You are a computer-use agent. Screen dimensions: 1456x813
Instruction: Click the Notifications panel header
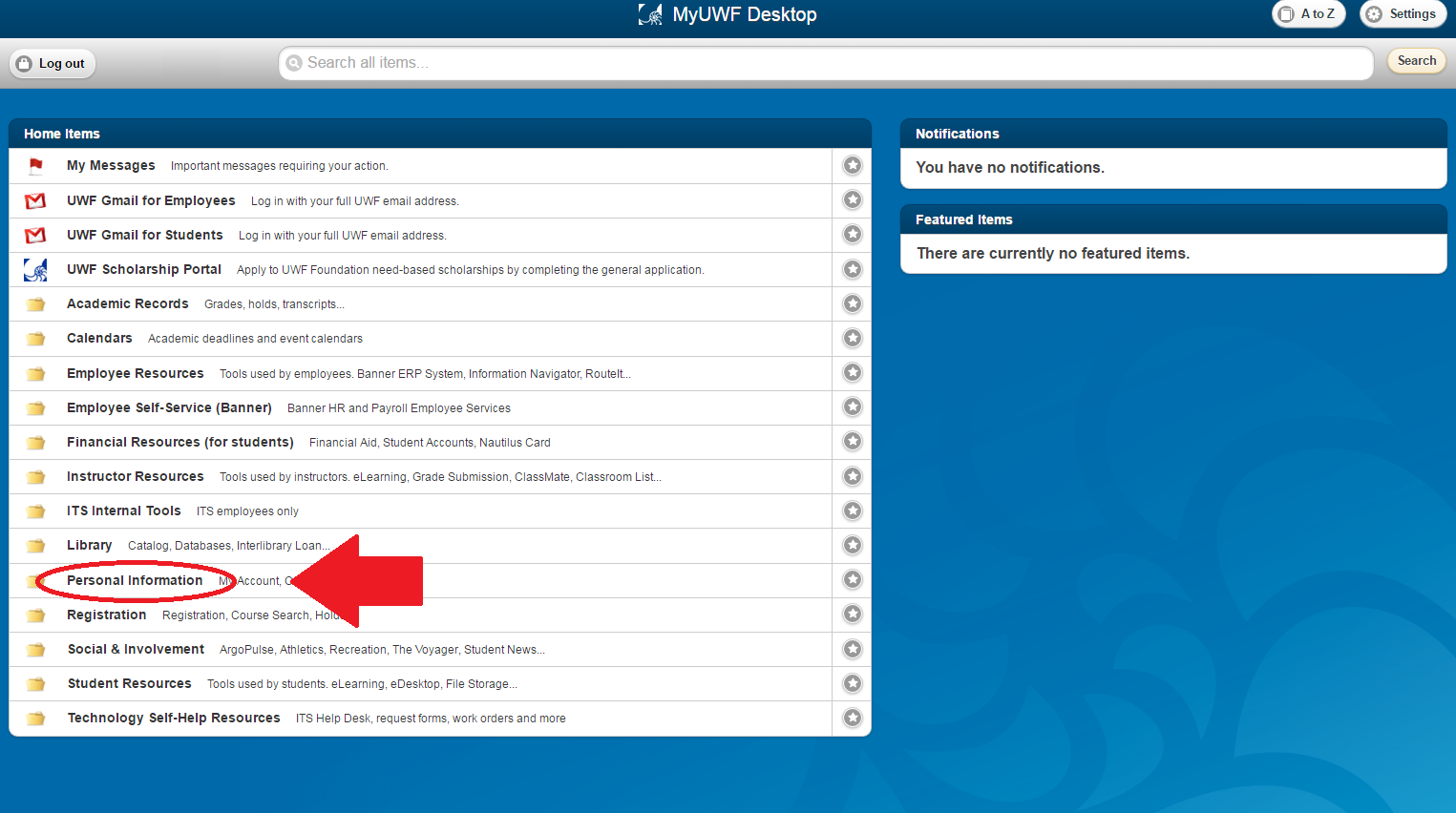pos(1173,134)
